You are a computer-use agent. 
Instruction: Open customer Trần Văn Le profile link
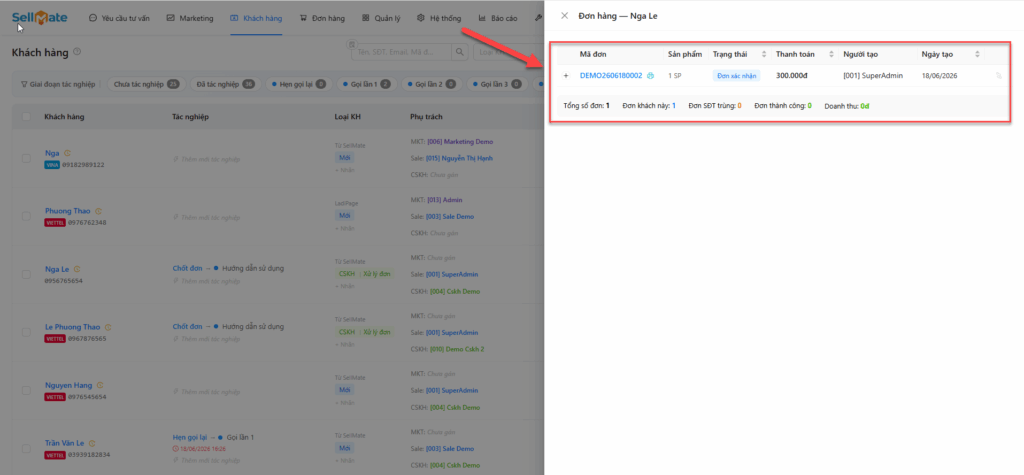(x=65, y=443)
